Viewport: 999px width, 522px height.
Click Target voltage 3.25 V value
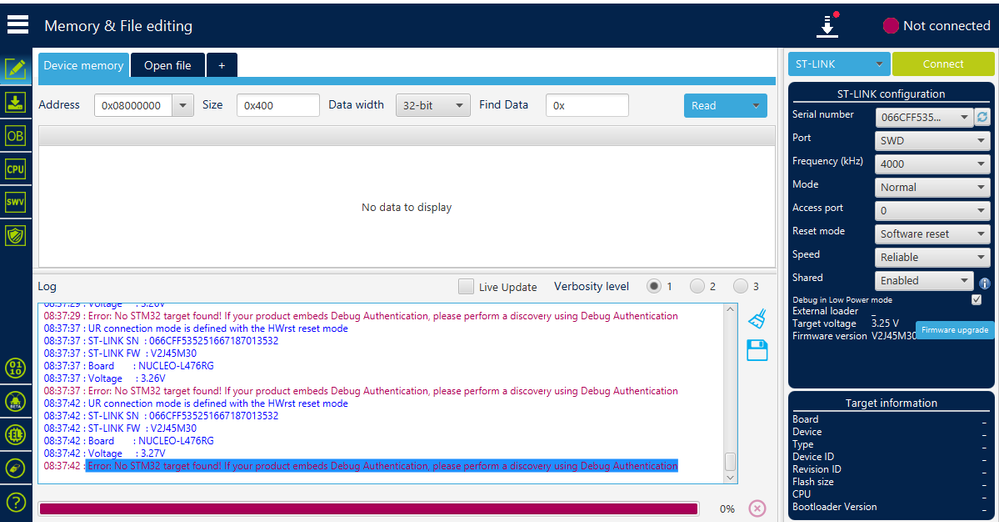[885, 323]
